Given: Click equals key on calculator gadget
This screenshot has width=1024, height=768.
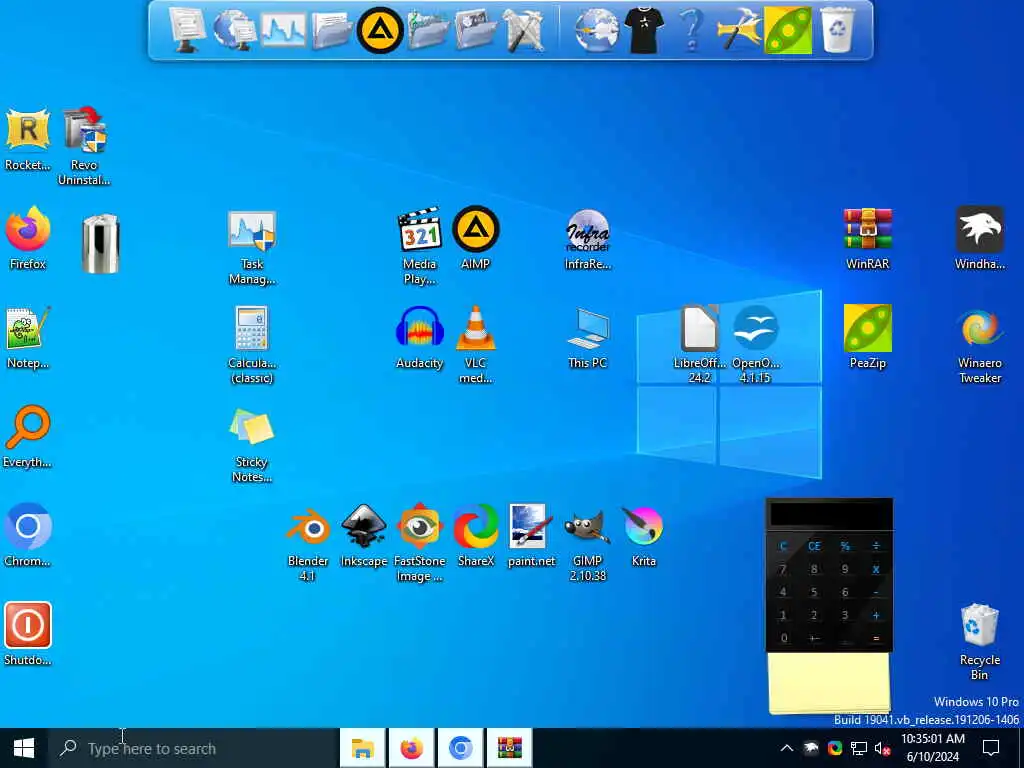Looking at the screenshot, I should click(876, 638).
